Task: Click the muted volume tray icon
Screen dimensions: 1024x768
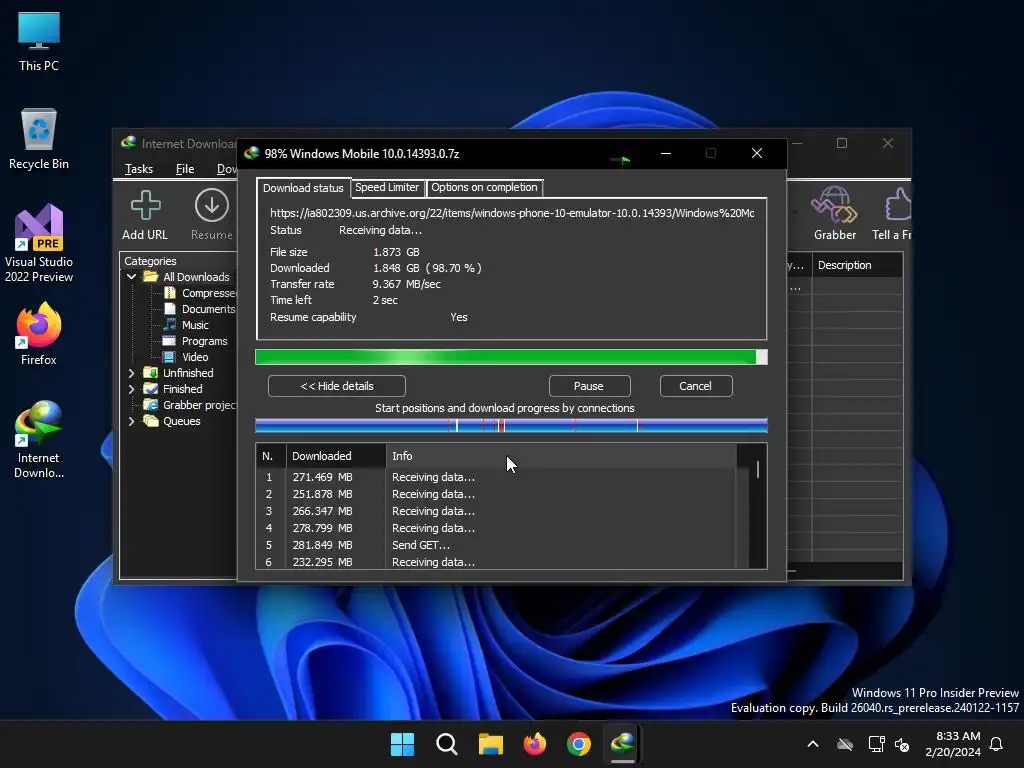Action: coord(903,744)
